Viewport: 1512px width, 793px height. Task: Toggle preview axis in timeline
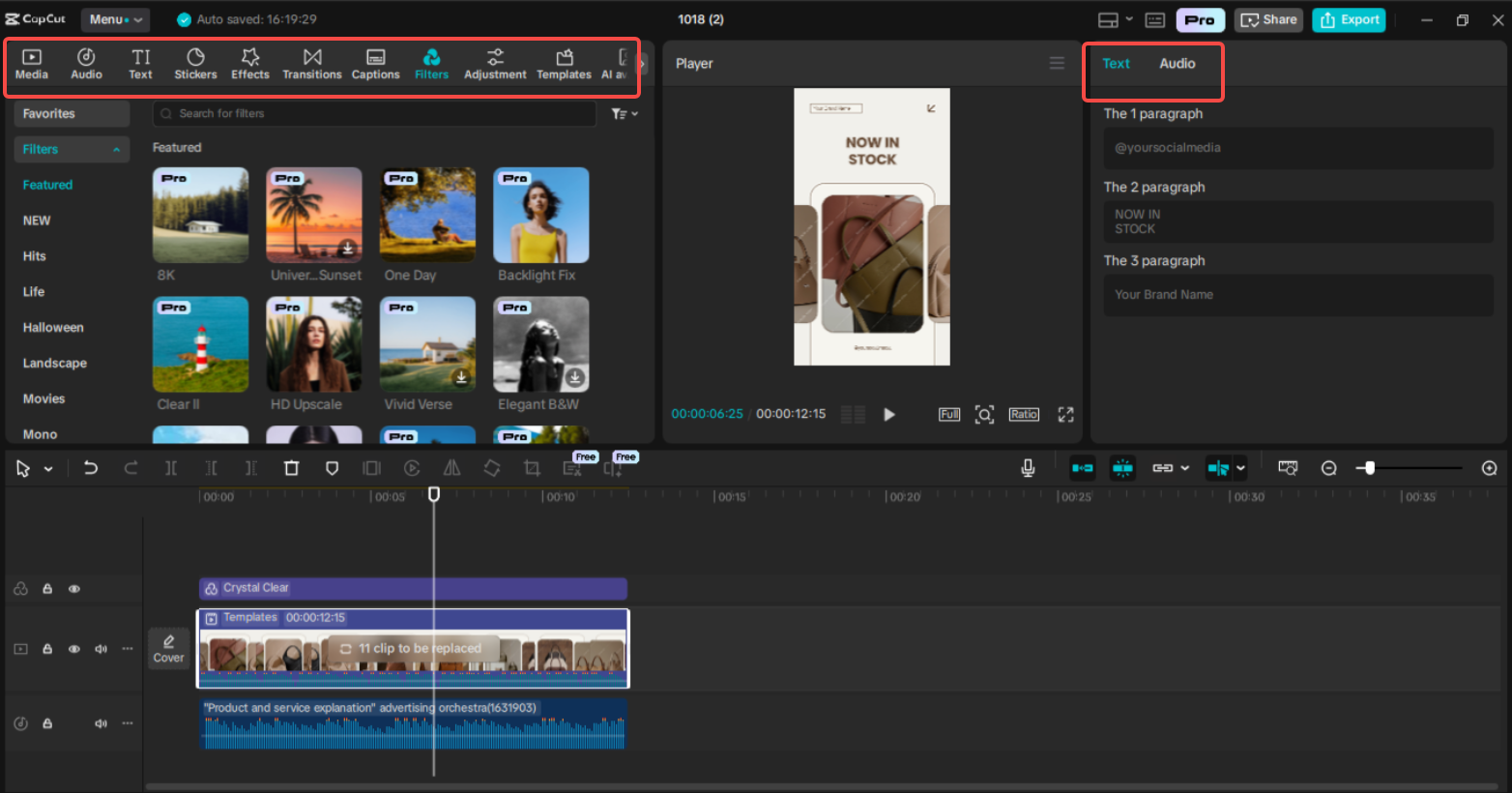[1218, 468]
